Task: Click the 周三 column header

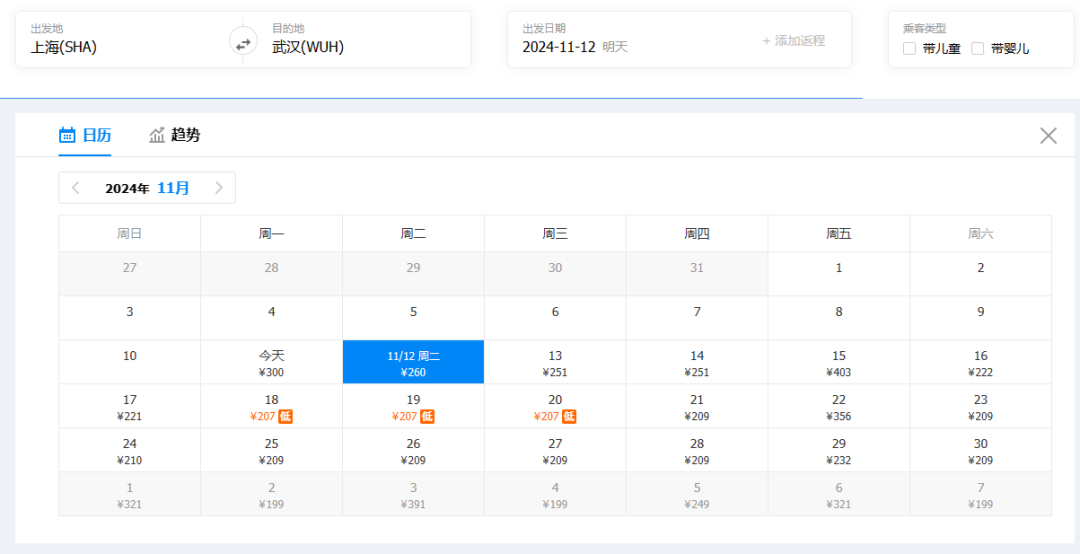Action: 555,234
